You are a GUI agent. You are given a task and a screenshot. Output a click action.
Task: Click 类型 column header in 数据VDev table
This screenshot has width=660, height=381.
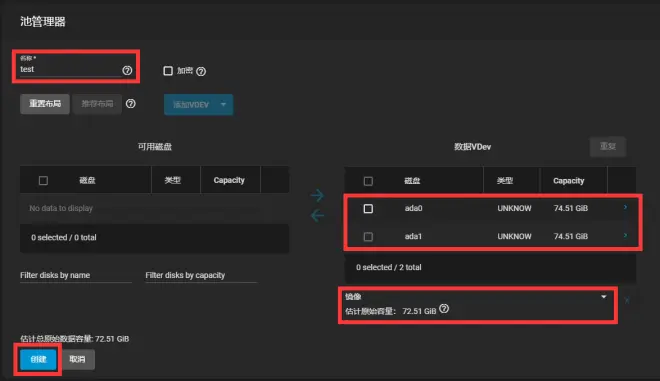[x=505, y=181]
